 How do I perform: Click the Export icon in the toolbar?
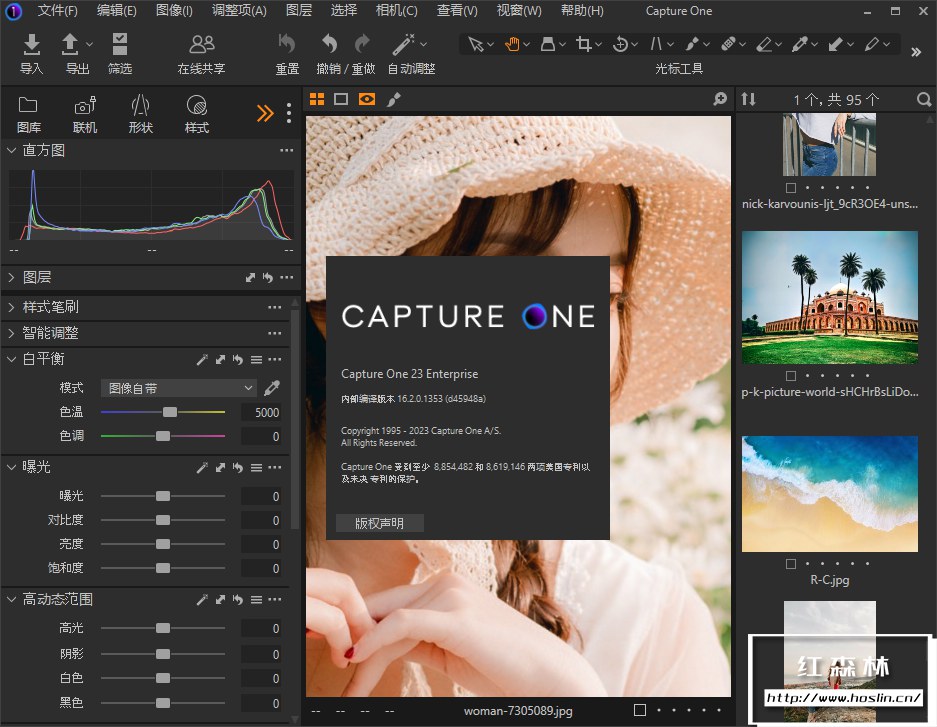[x=71, y=44]
